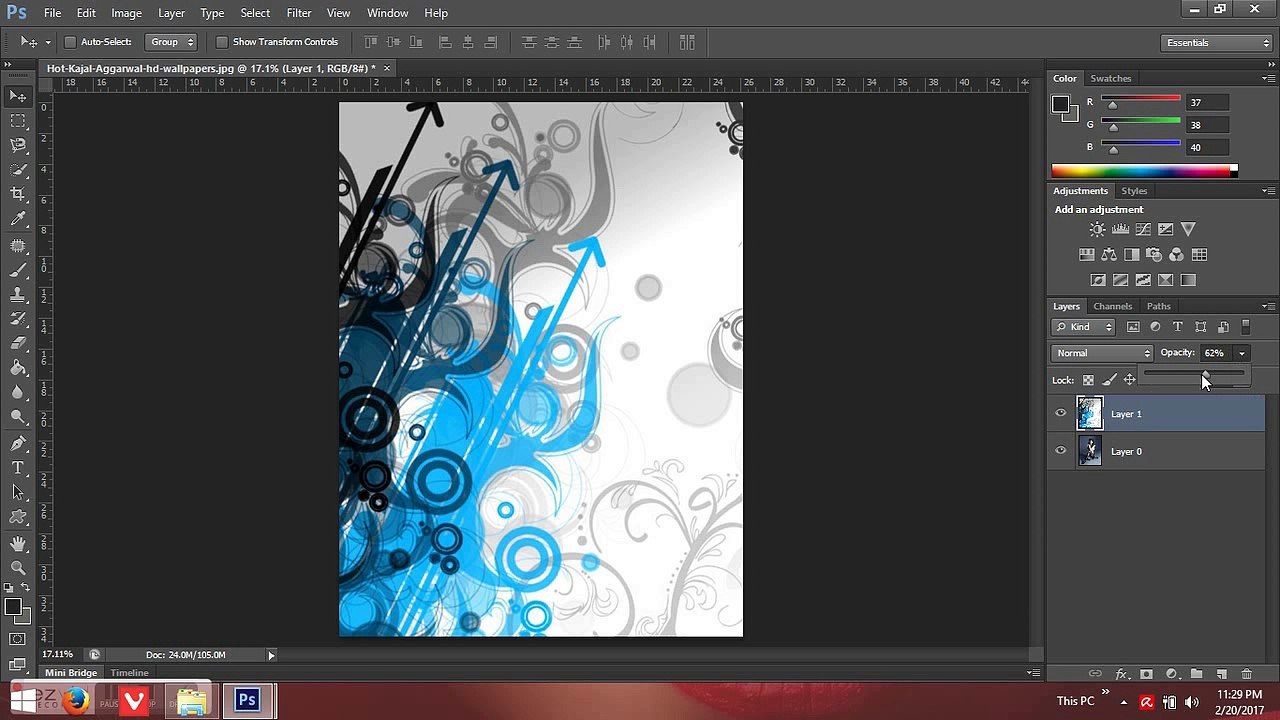This screenshot has height=720, width=1280.
Task: Switch to the Swatches tab
Action: click(1111, 78)
